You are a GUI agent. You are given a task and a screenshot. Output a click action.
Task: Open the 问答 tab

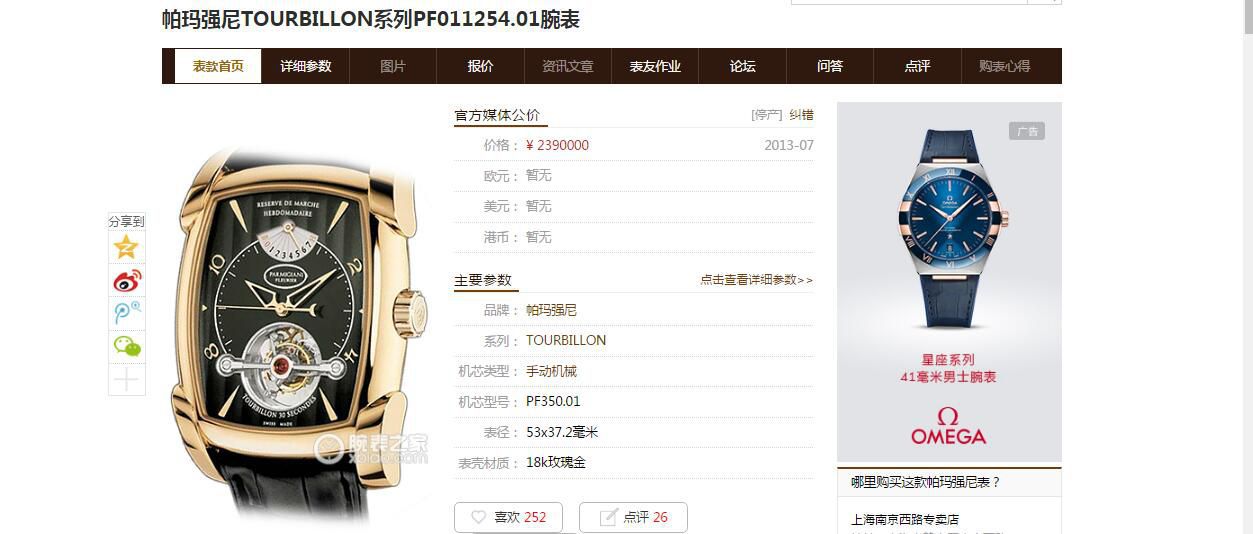pos(830,66)
